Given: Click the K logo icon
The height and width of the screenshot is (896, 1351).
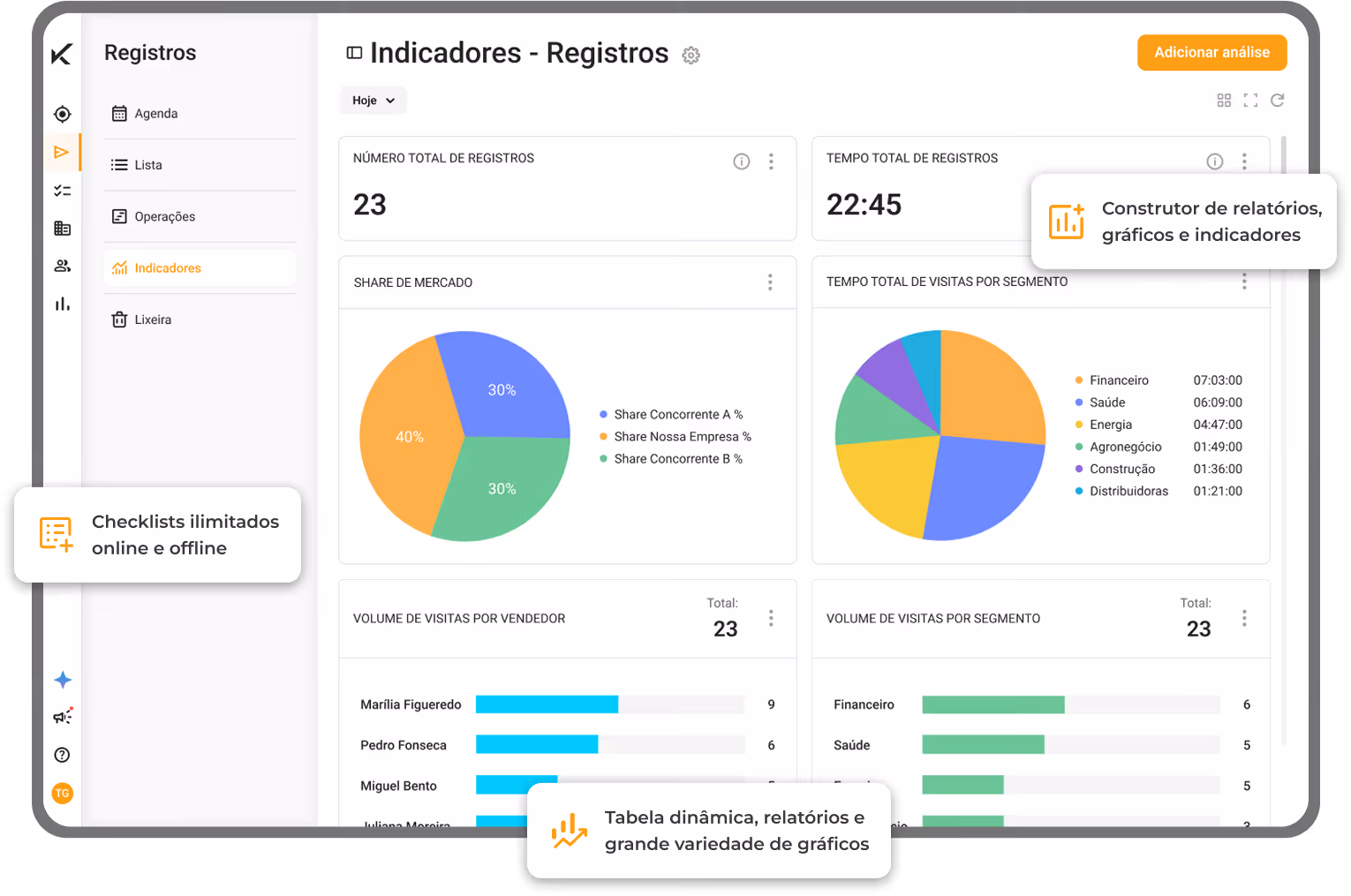Looking at the screenshot, I should 62,54.
